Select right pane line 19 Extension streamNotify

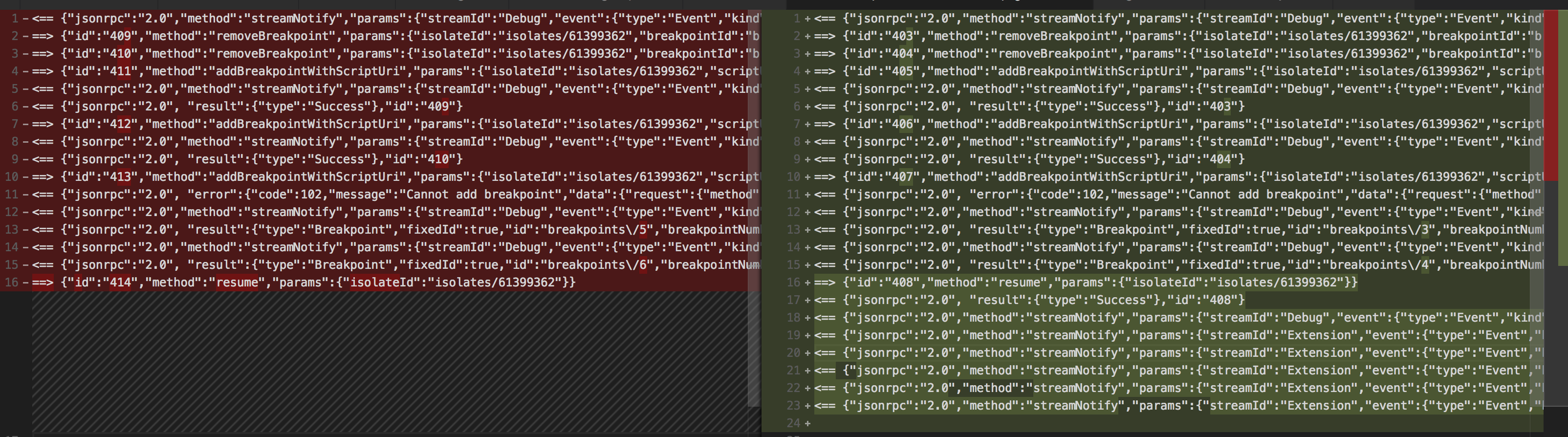tap(1178, 336)
